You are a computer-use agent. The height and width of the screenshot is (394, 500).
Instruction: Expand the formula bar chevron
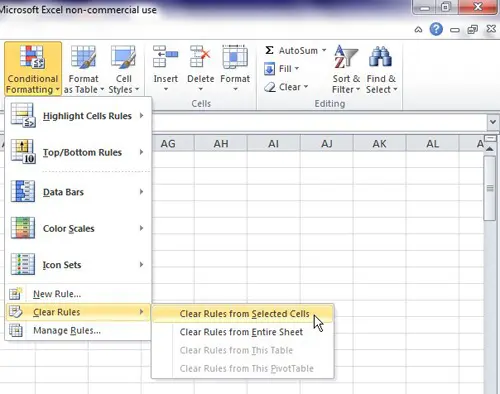[493, 122]
